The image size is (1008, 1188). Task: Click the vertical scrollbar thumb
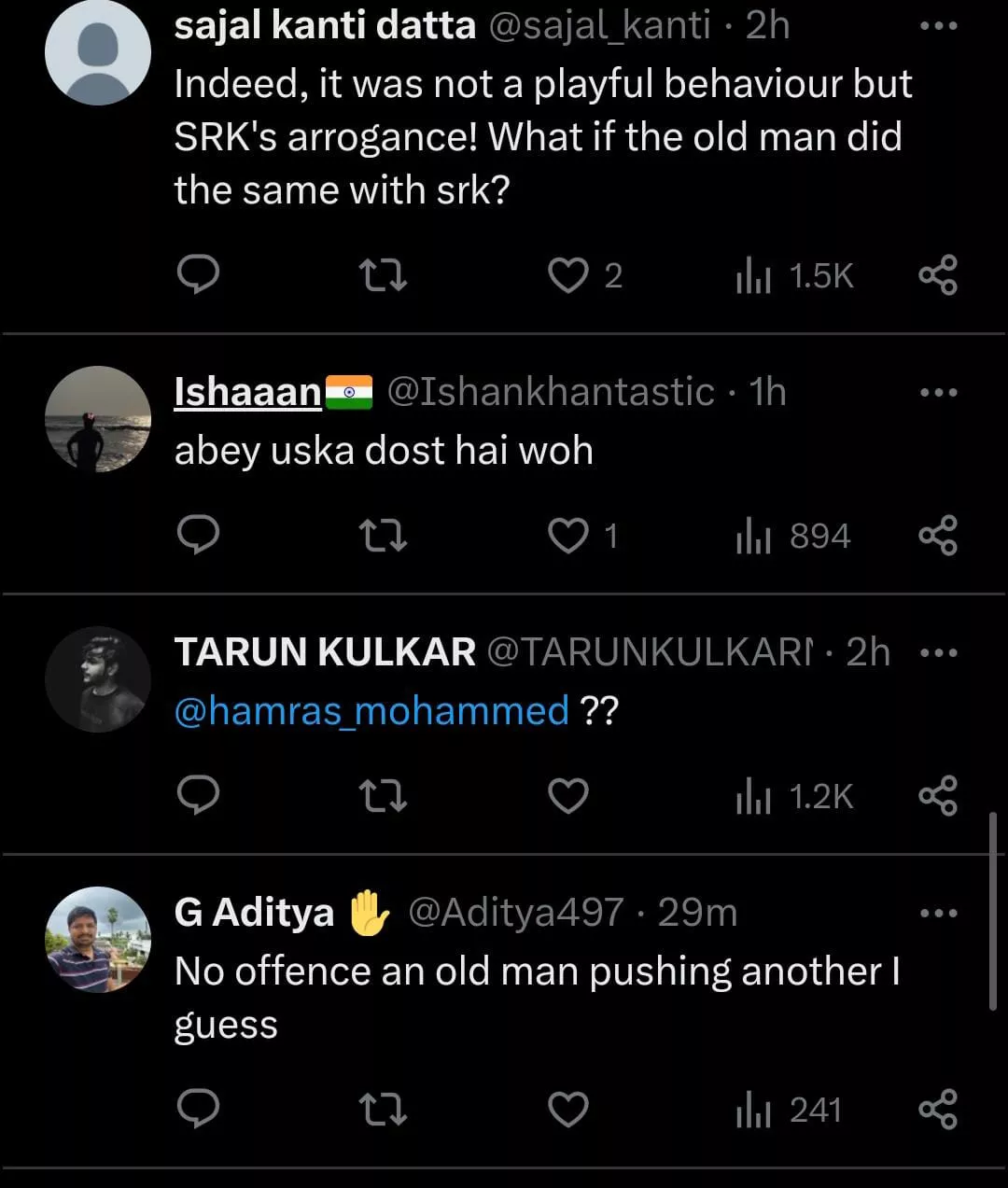point(992,910)
